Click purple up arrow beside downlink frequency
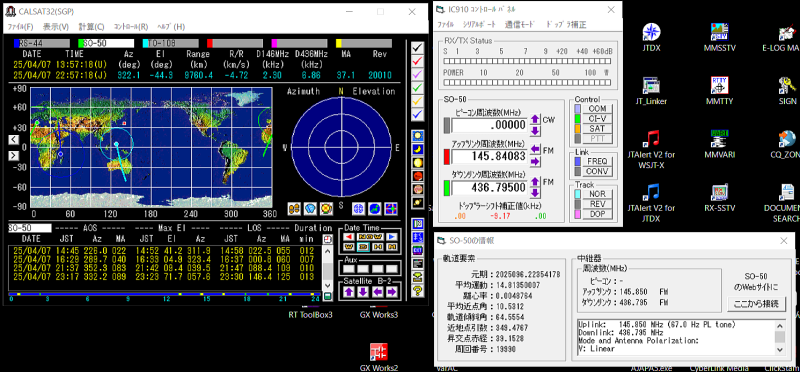 click(535, 181)
